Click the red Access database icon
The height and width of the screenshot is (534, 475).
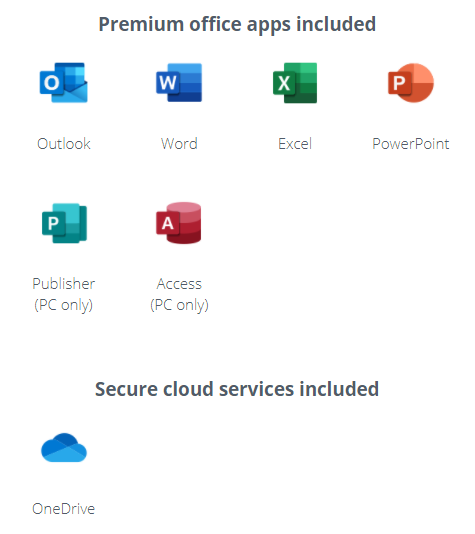179,223
